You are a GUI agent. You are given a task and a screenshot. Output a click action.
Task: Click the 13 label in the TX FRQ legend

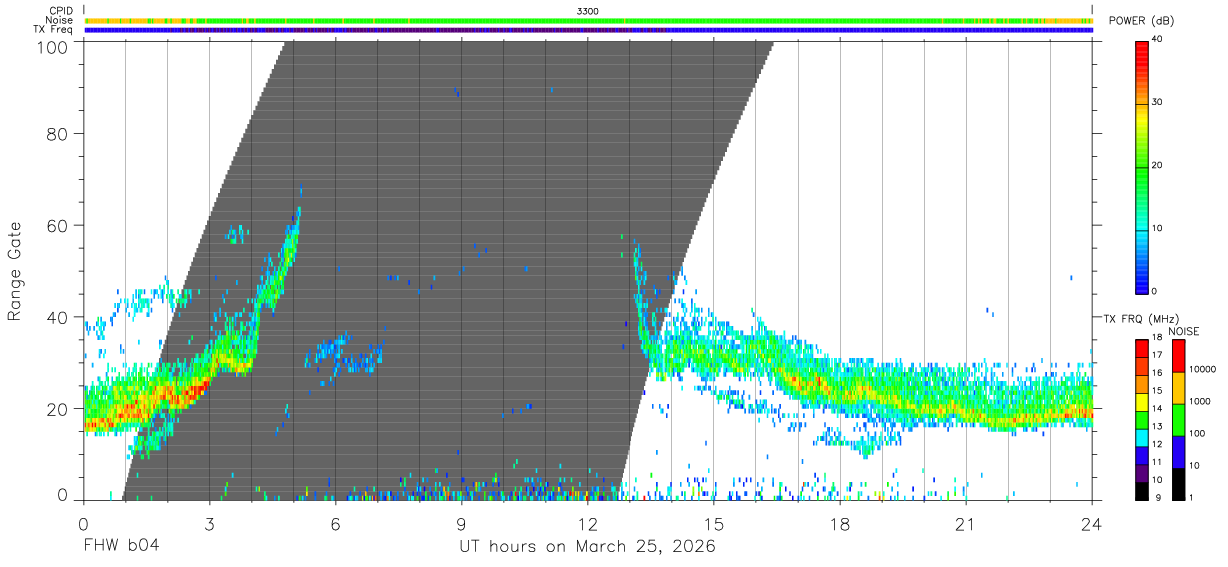click(1157, 428)
